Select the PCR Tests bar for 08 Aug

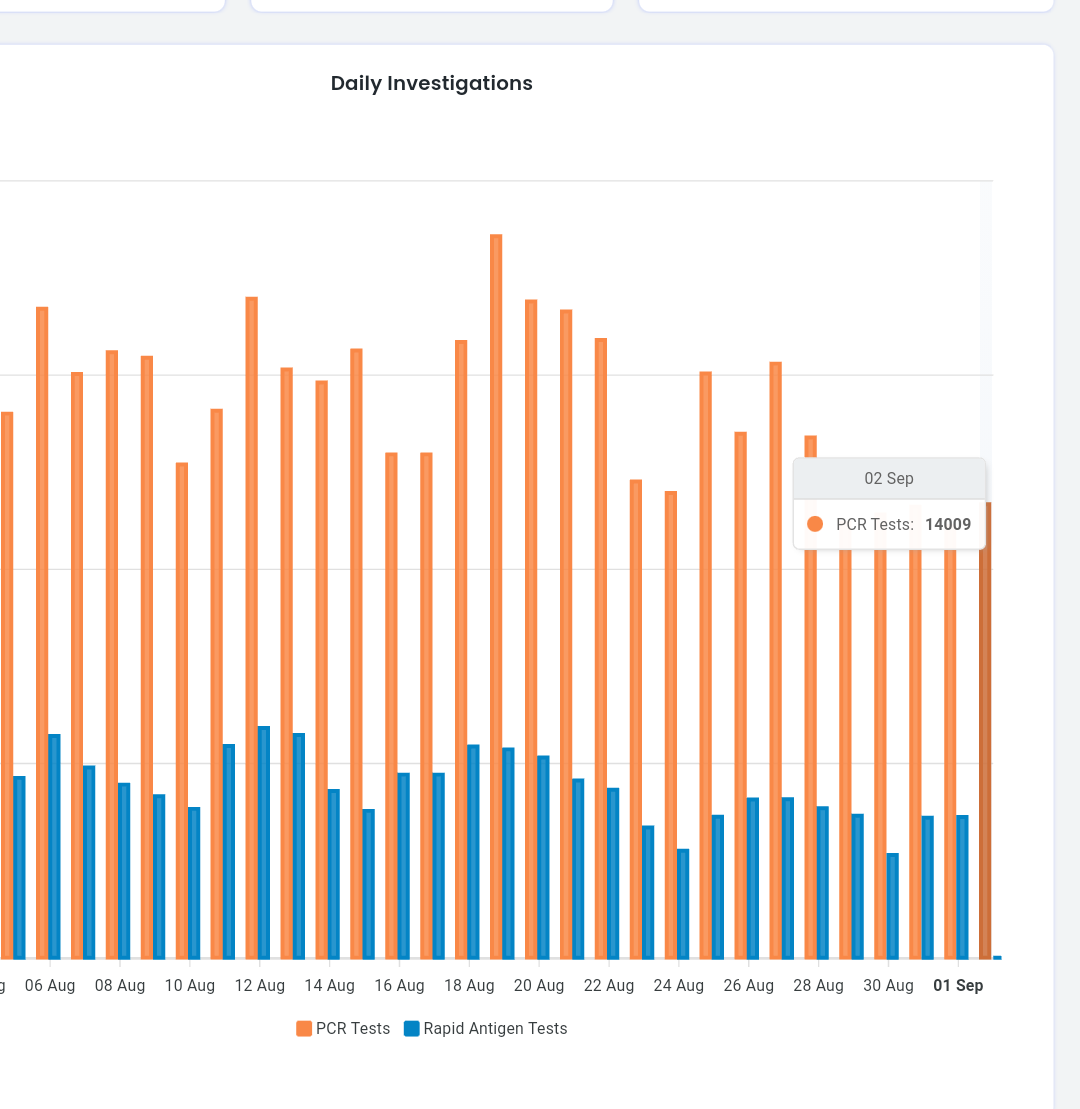point(112,655)
